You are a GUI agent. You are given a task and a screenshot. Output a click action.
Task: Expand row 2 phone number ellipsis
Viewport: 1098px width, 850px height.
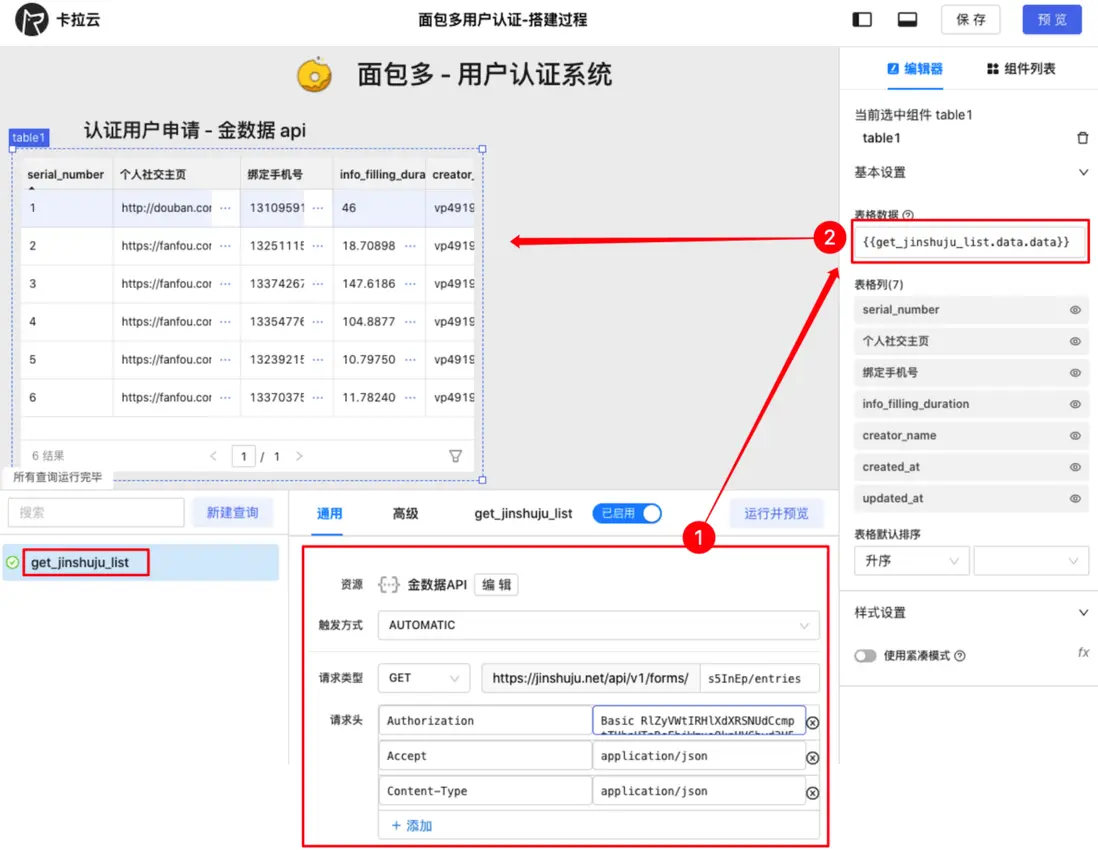[318, 246]
